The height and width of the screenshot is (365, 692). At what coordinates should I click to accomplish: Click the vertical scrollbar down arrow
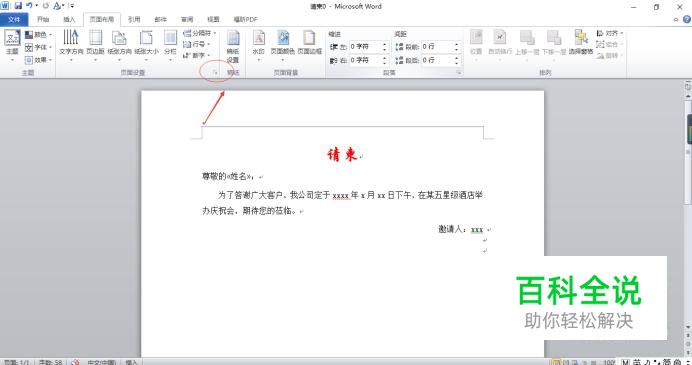[x=688, y=327]
